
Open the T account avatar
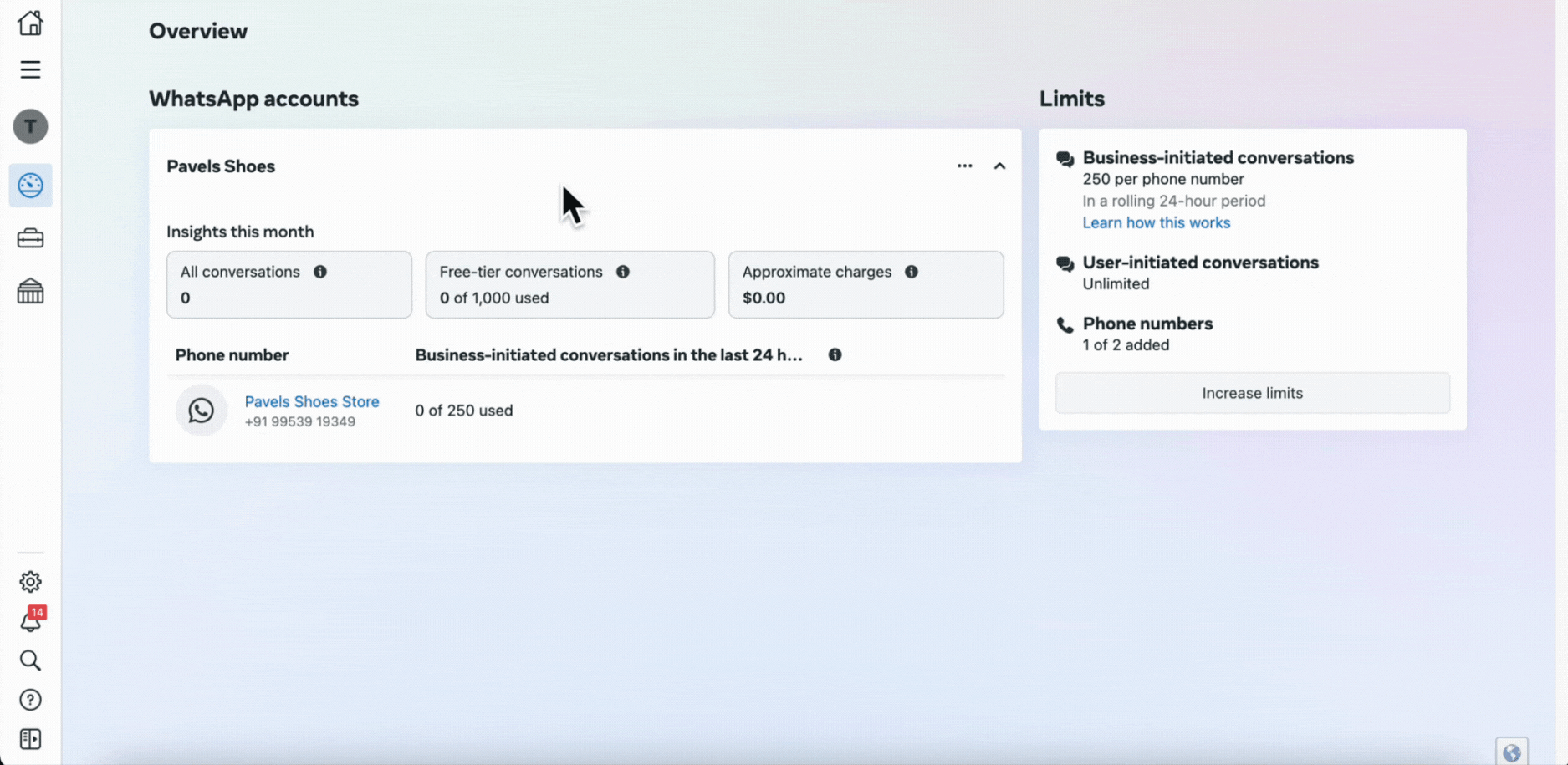click(30, 126)
